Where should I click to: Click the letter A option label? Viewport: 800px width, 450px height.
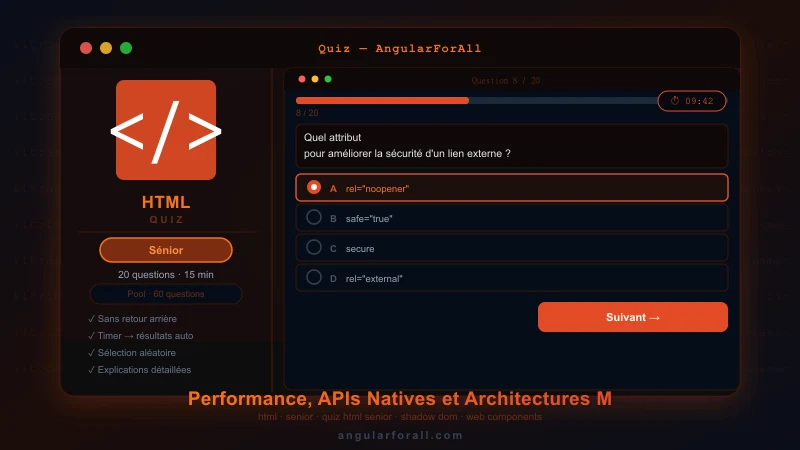(333, 189)
